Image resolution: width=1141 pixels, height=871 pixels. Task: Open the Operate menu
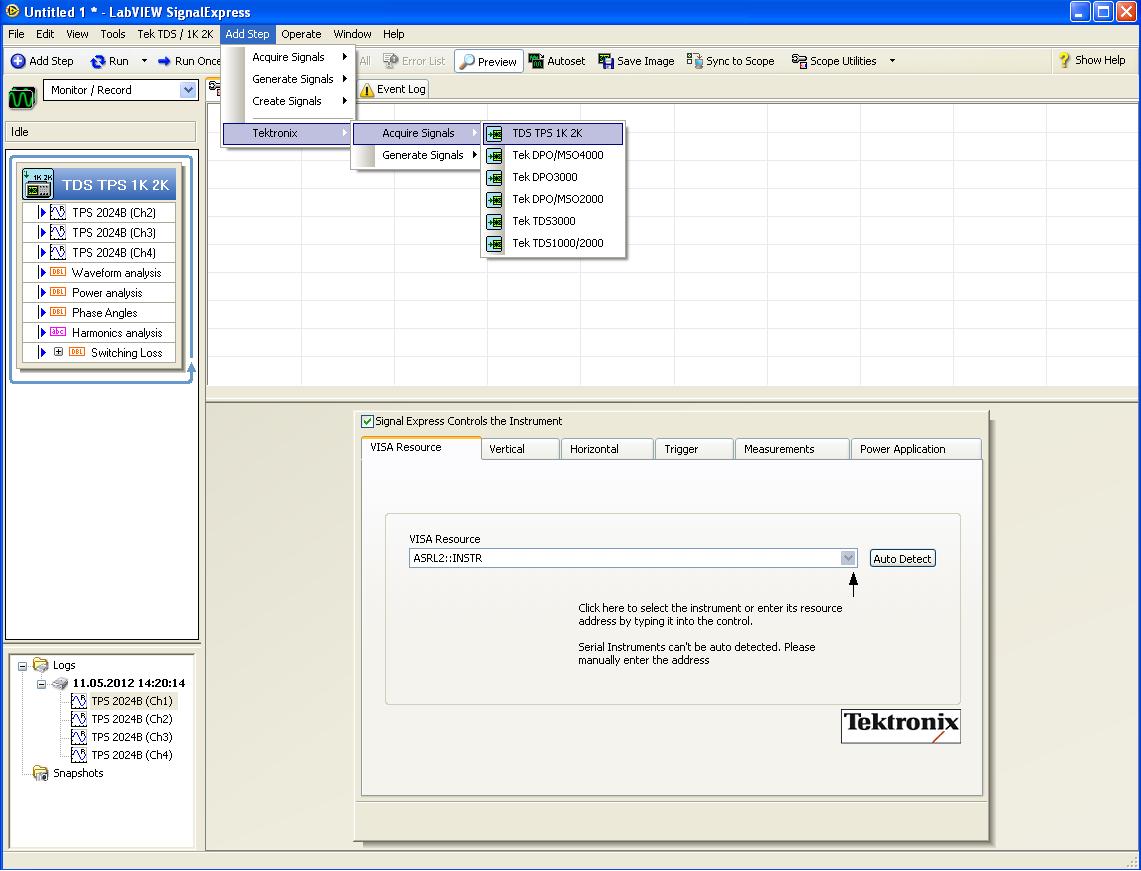point(301,34)
